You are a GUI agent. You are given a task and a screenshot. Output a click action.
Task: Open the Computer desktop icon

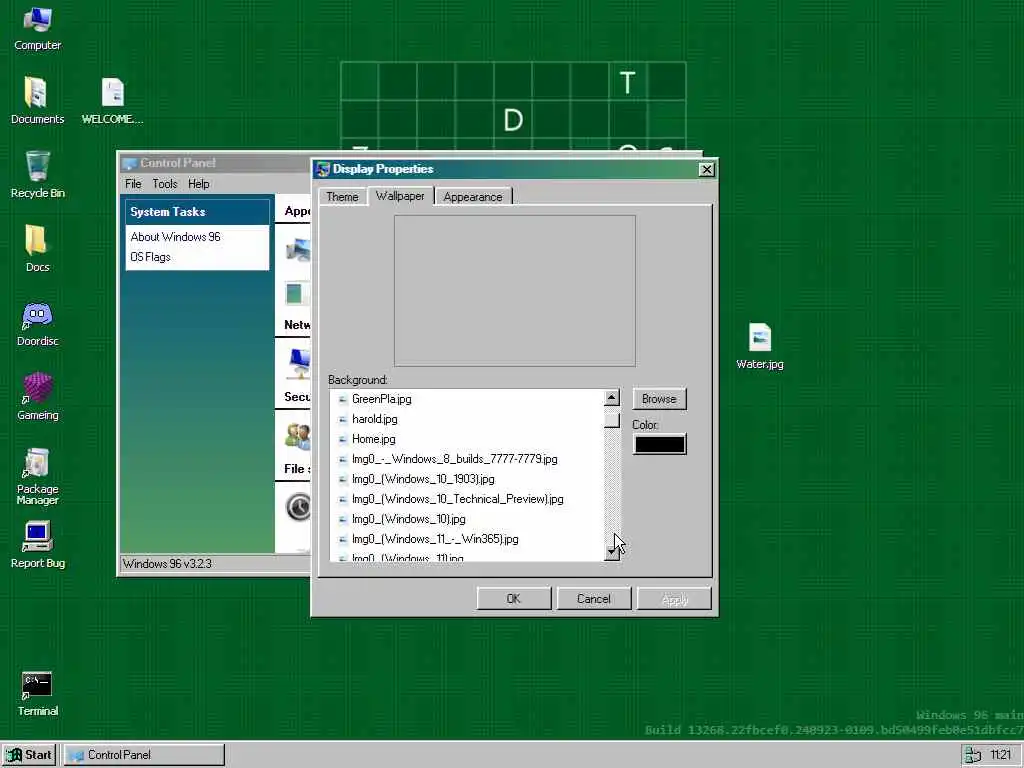[x=37, y=28]
